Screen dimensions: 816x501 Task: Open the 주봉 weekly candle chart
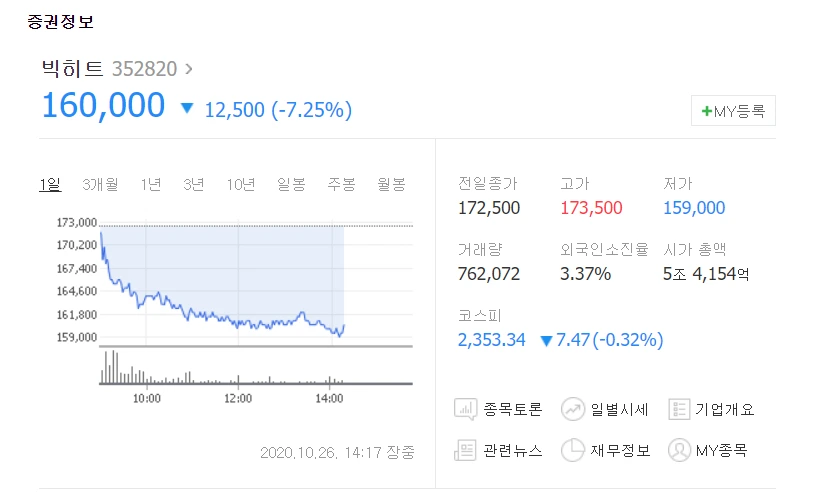pyautogui.click(x=341, y=184)
